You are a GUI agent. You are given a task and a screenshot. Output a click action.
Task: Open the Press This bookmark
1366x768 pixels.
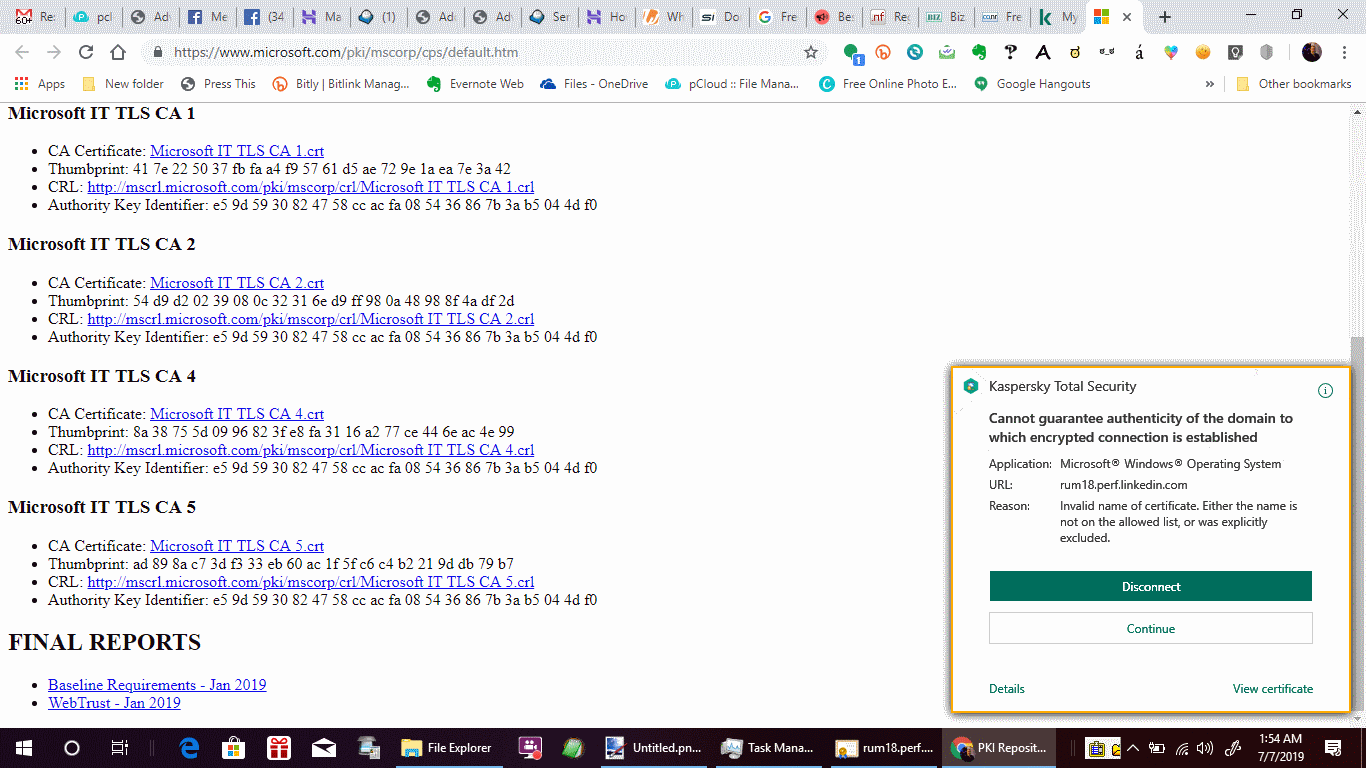[x=218, y=84]
